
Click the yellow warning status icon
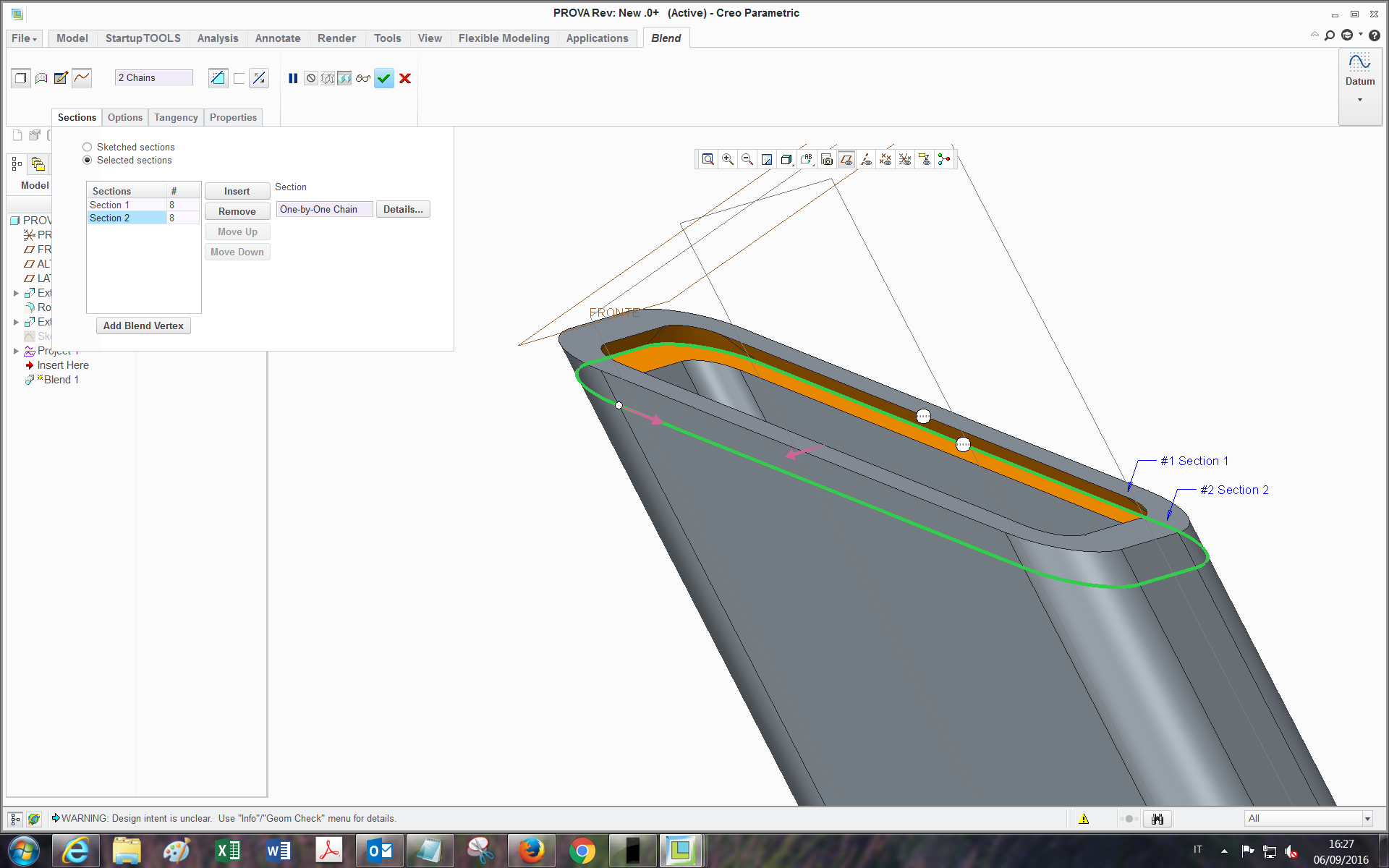pos(1084,819)
